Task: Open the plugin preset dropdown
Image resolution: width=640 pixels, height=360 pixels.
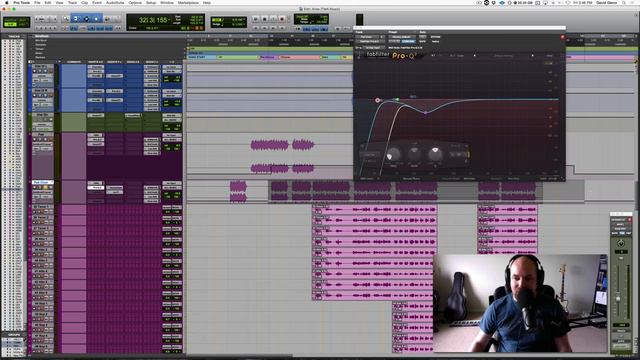Action: (401, 37)
